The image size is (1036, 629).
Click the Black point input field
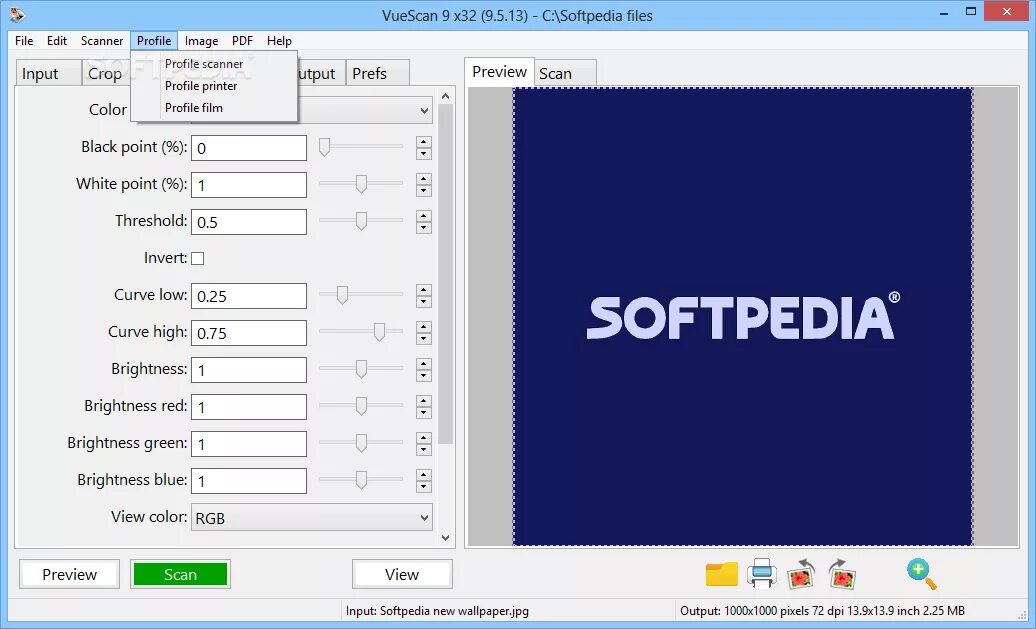coord(249,148)
